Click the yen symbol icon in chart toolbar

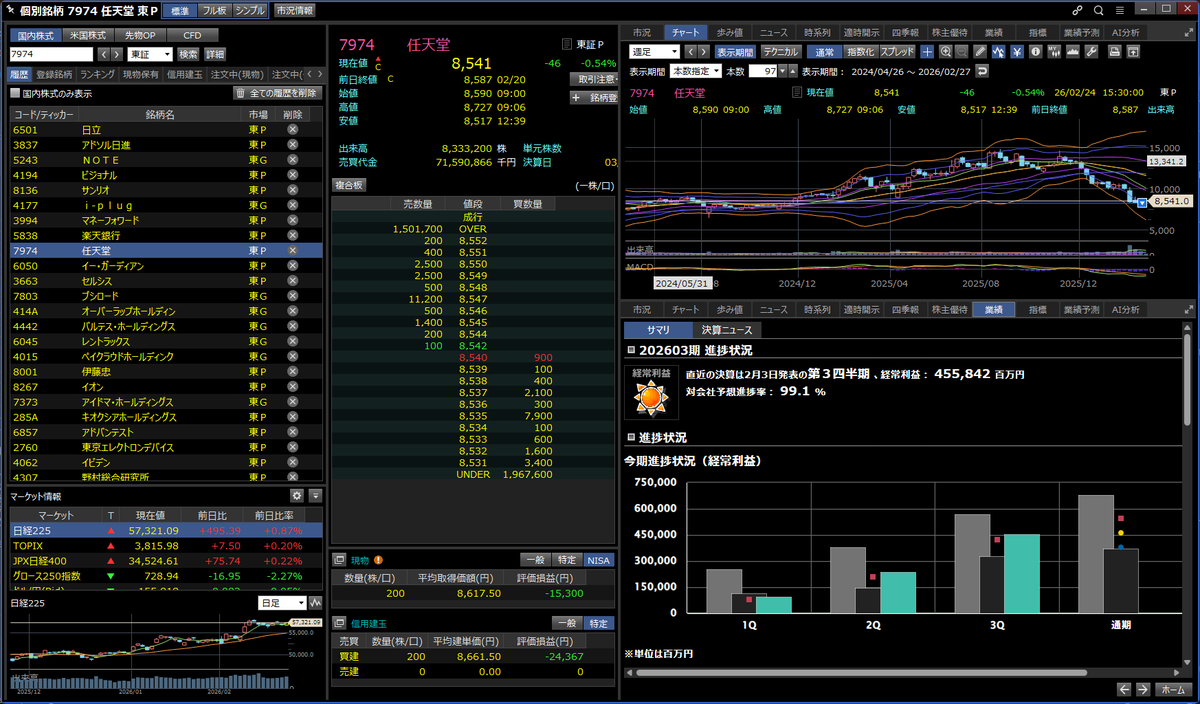point(1017,51)
